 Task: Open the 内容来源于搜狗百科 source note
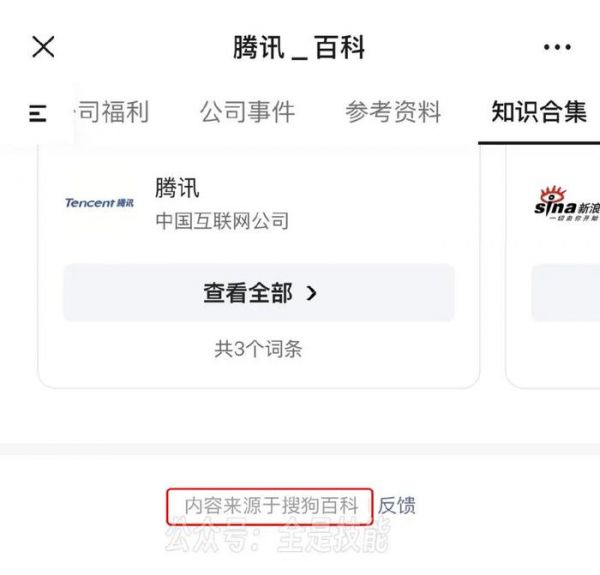(x=271, y=505)
